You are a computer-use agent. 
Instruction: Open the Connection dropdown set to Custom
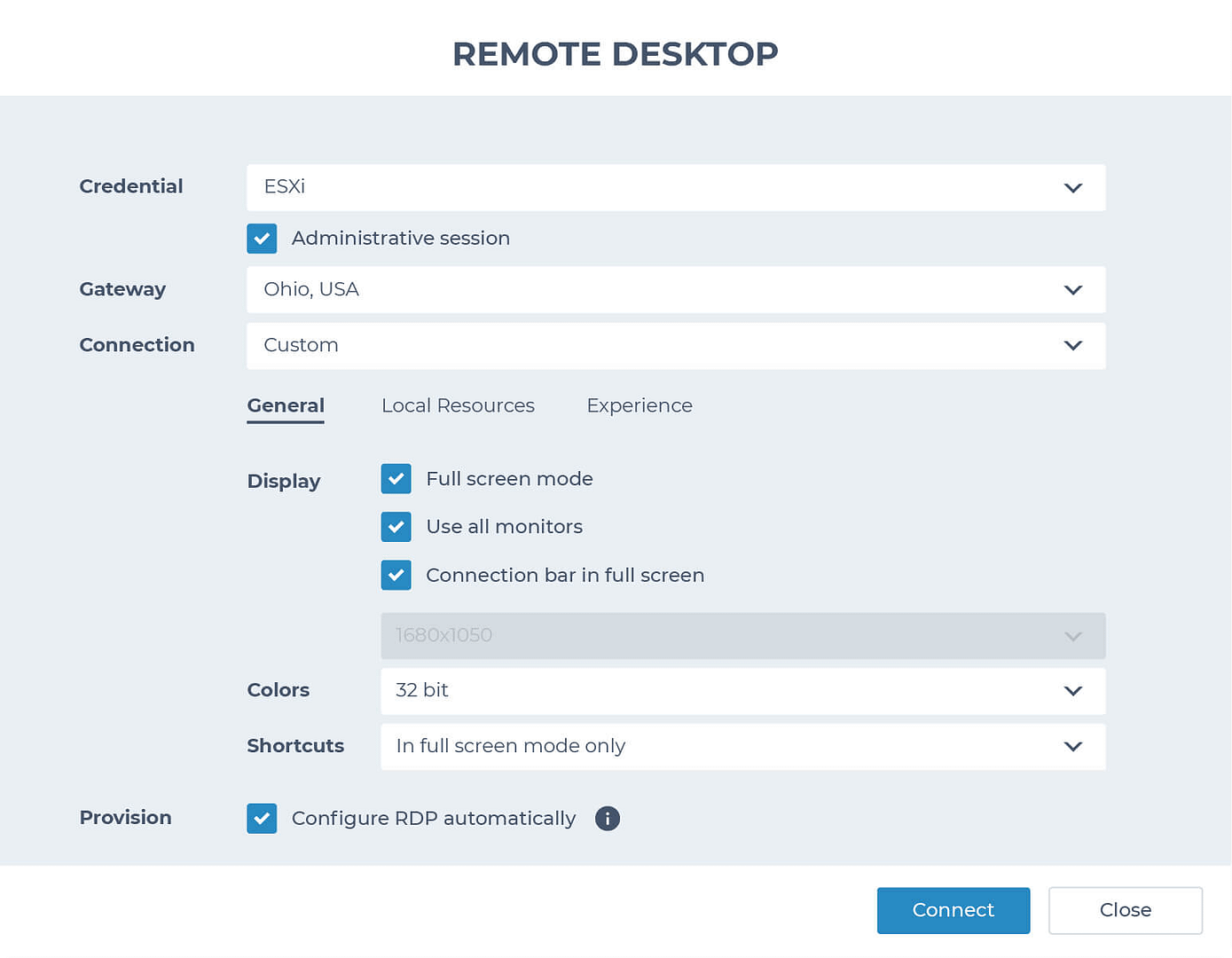tap(676, 345)
